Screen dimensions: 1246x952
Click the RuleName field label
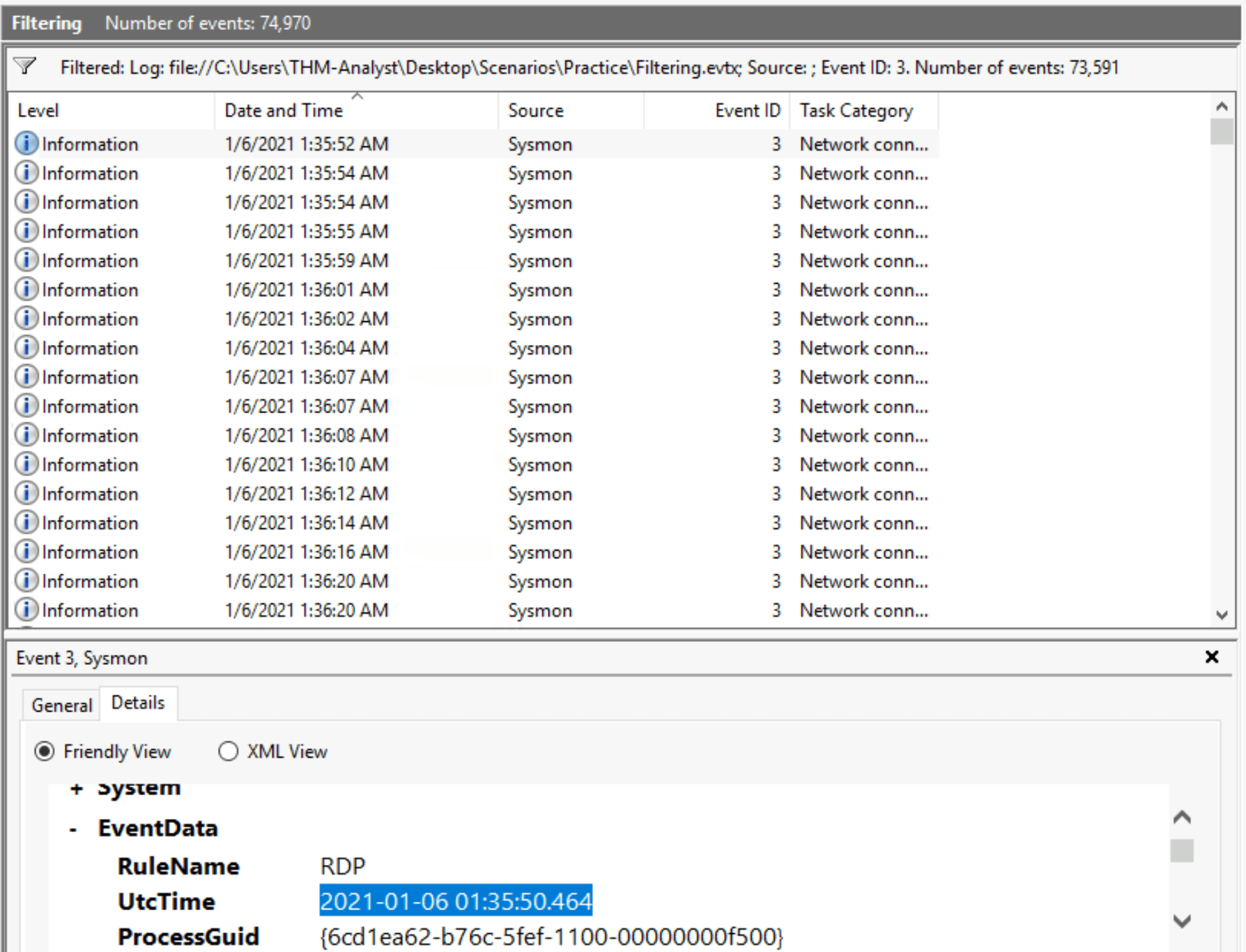point(178,866)
